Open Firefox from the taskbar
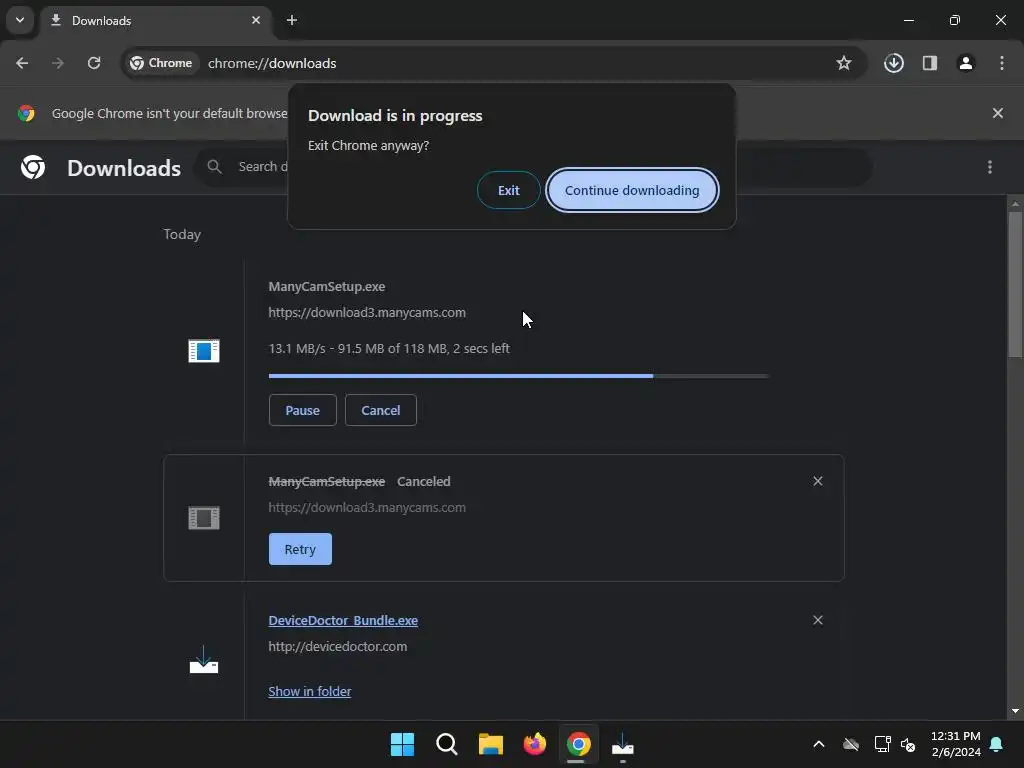Image resolution: width=1024 pixels, height=768 pixels. tap(535, 744)
